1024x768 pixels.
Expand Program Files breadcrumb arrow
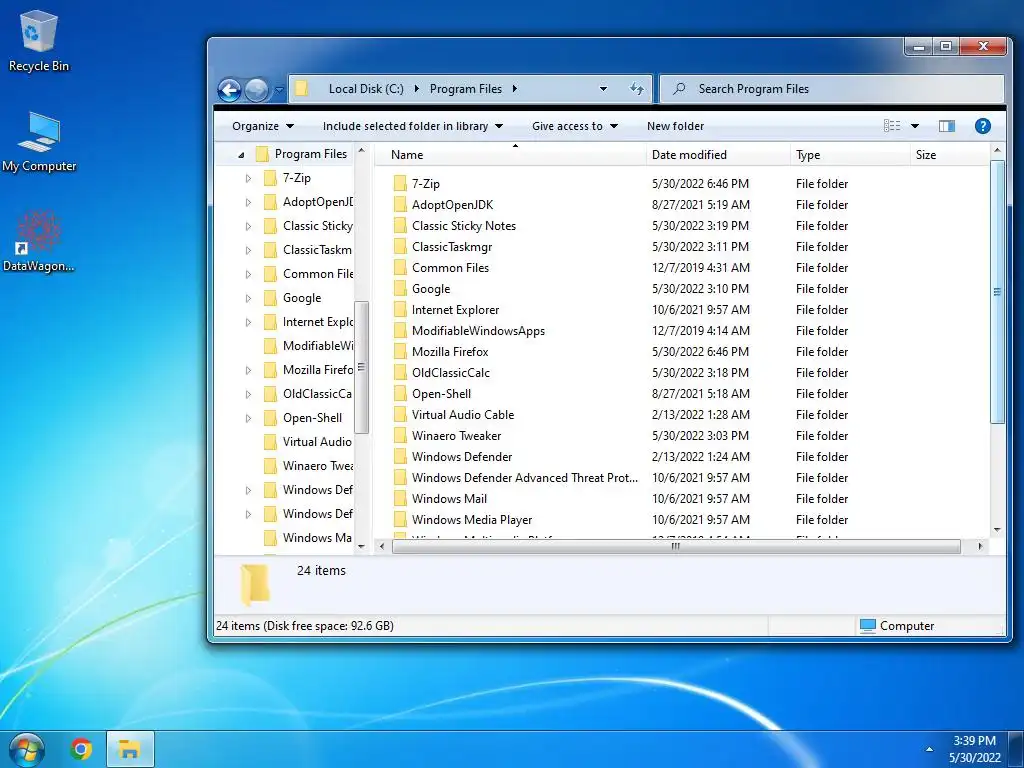point(515,89)
